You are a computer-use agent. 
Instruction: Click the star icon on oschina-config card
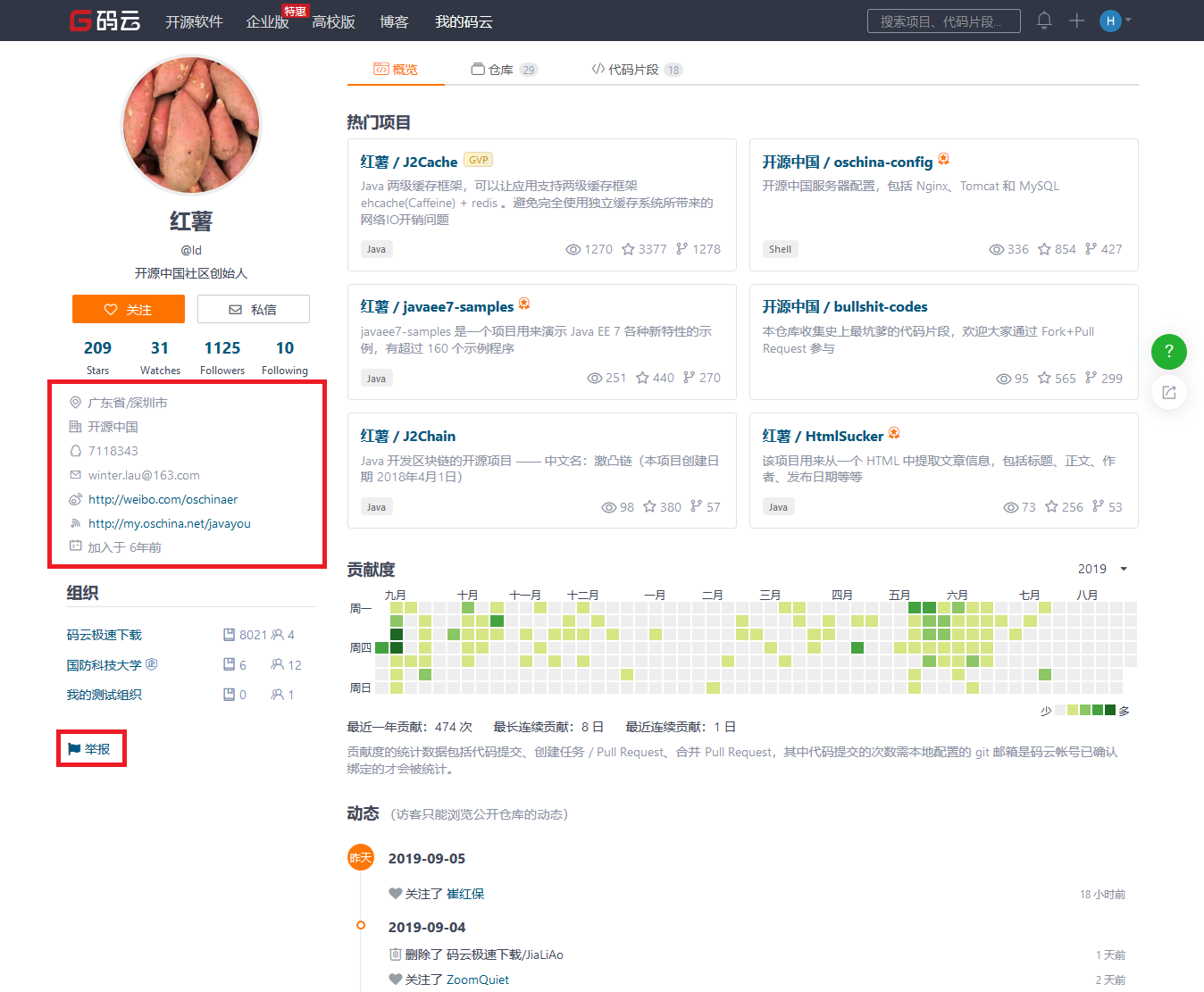[x=1044, y=249]
